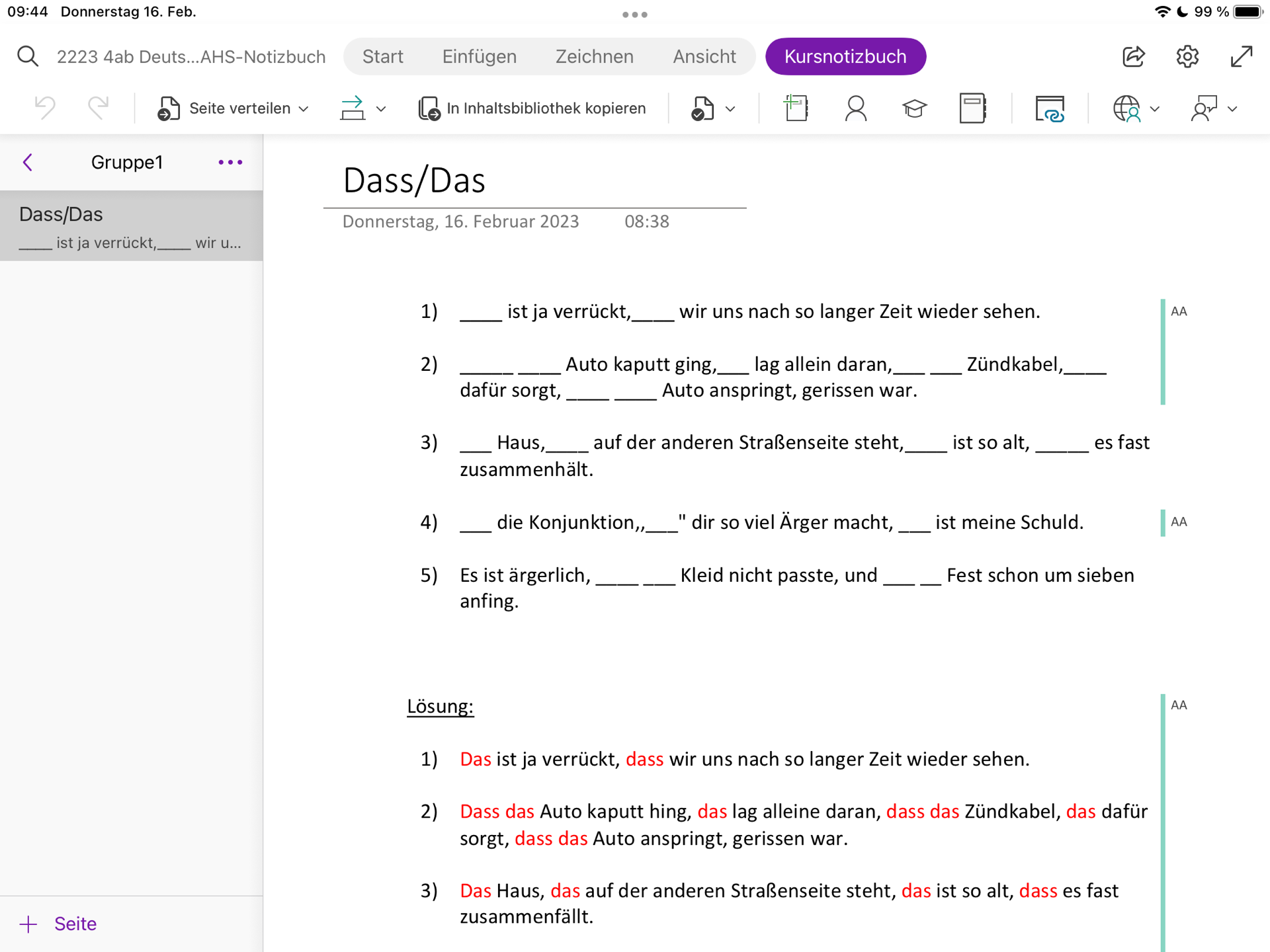
Task: Click the share icon at top right
Action: (x=1133, y=56)
